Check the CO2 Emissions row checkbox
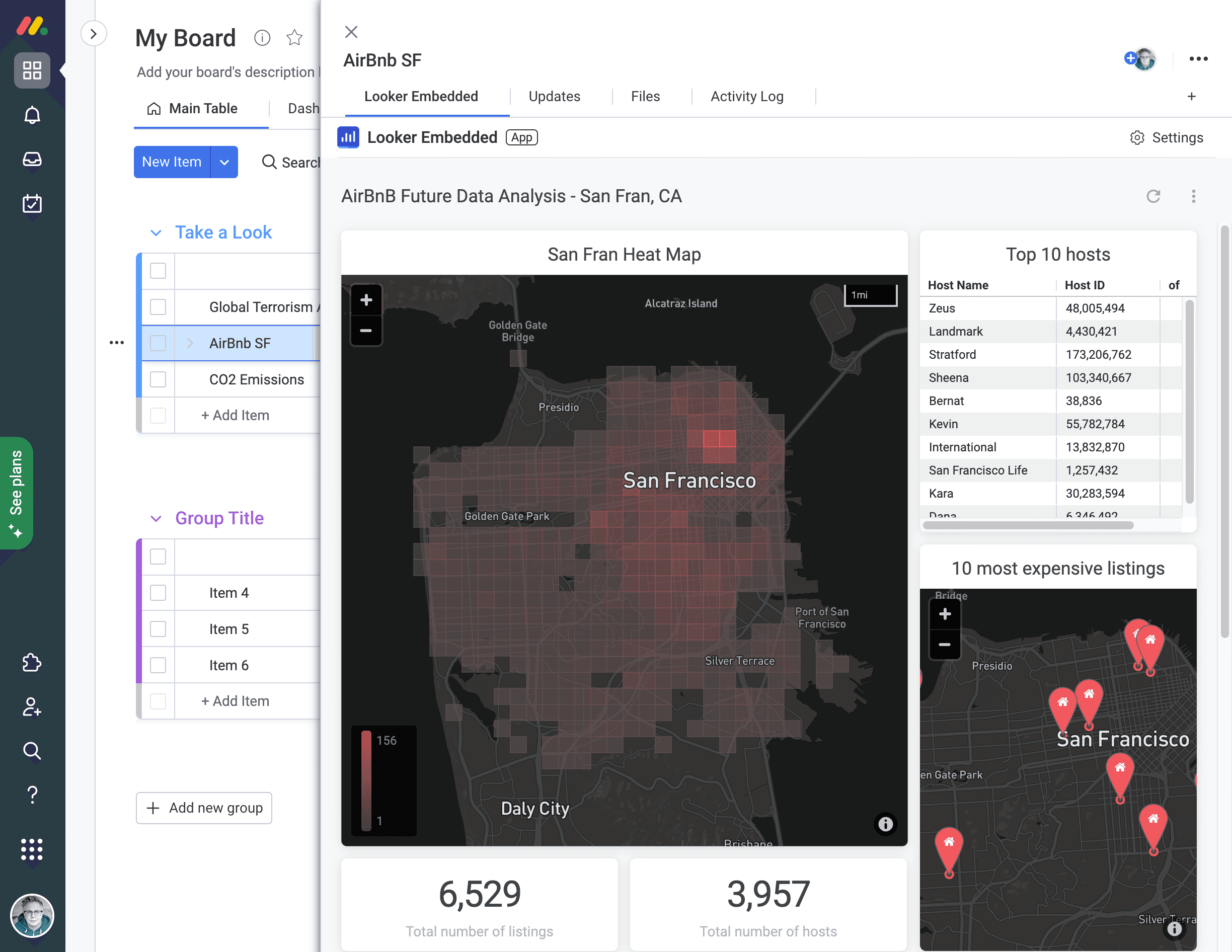The image size is (1232, 952). pos(158,379)
